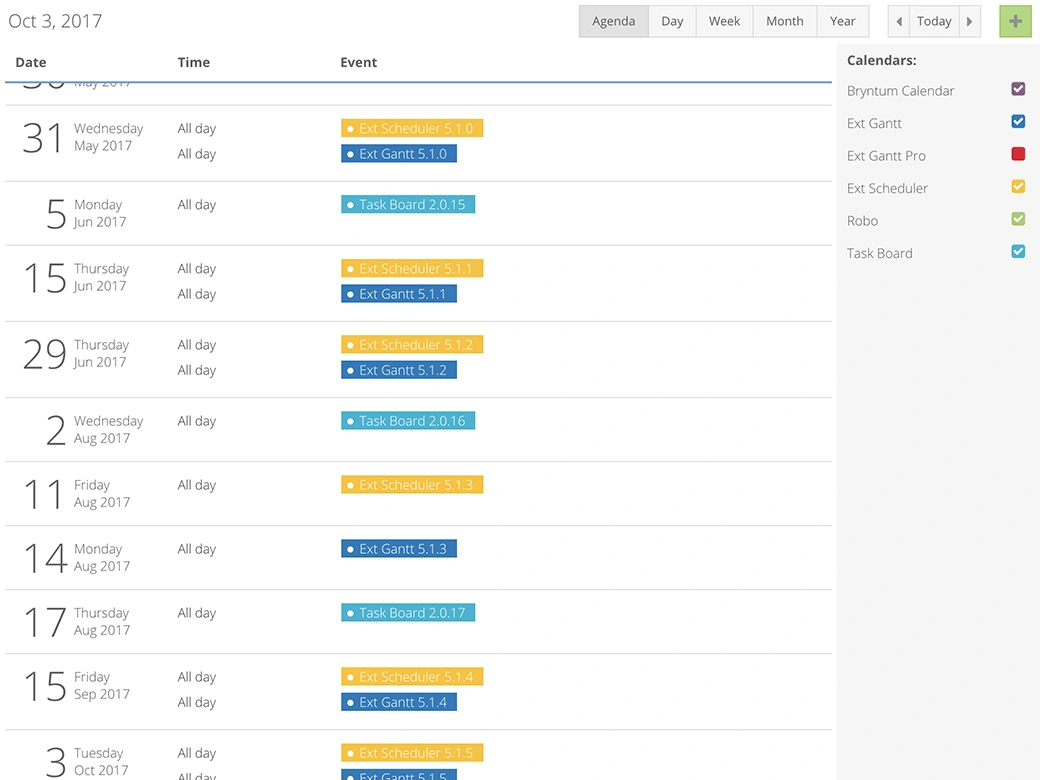The image size is (1040, 780).
Task: Open the Ext Scheduler 5.1.3 event
Action: [412, 485]
